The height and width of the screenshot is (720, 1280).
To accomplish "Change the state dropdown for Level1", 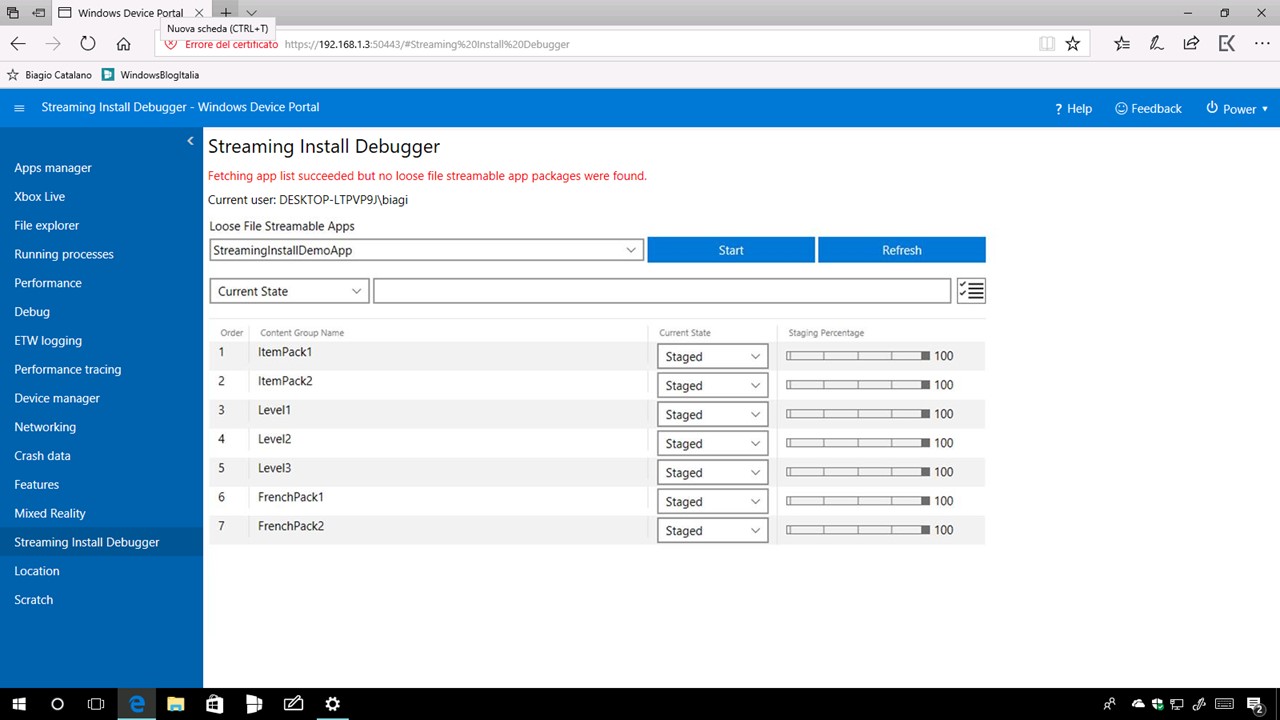I will (712, 414).
